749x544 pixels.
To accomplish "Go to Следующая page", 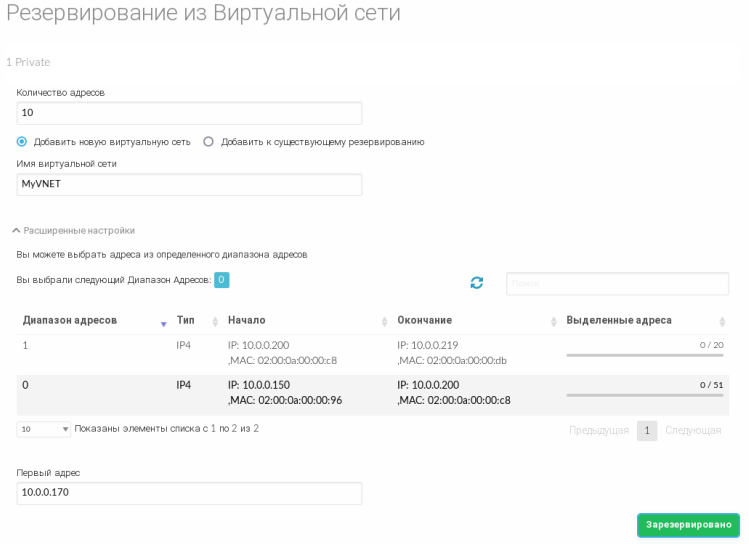I will (x=692, y=430).
